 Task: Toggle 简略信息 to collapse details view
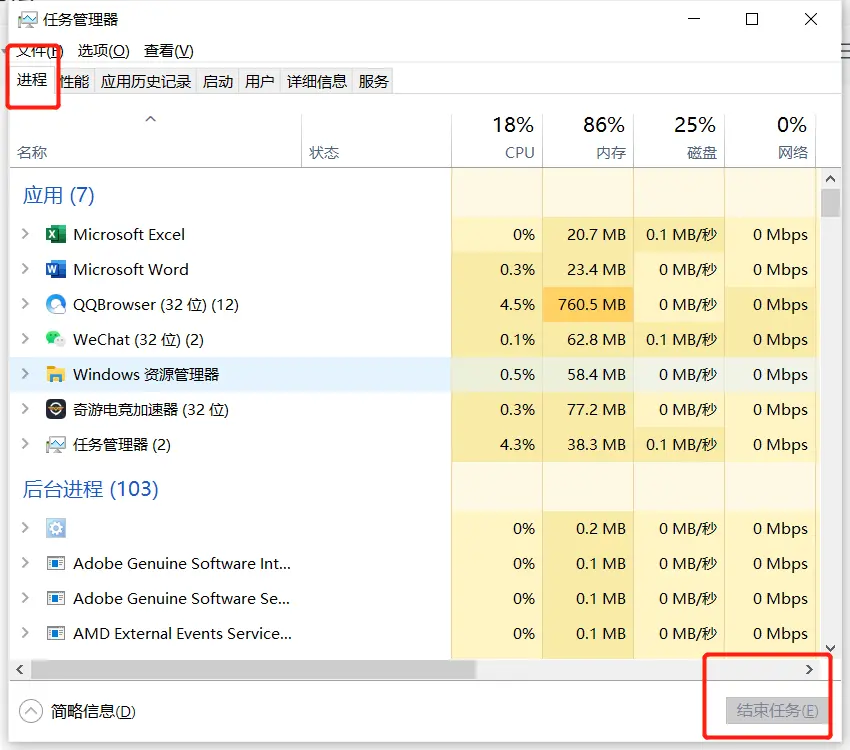[x=77, y=710]
